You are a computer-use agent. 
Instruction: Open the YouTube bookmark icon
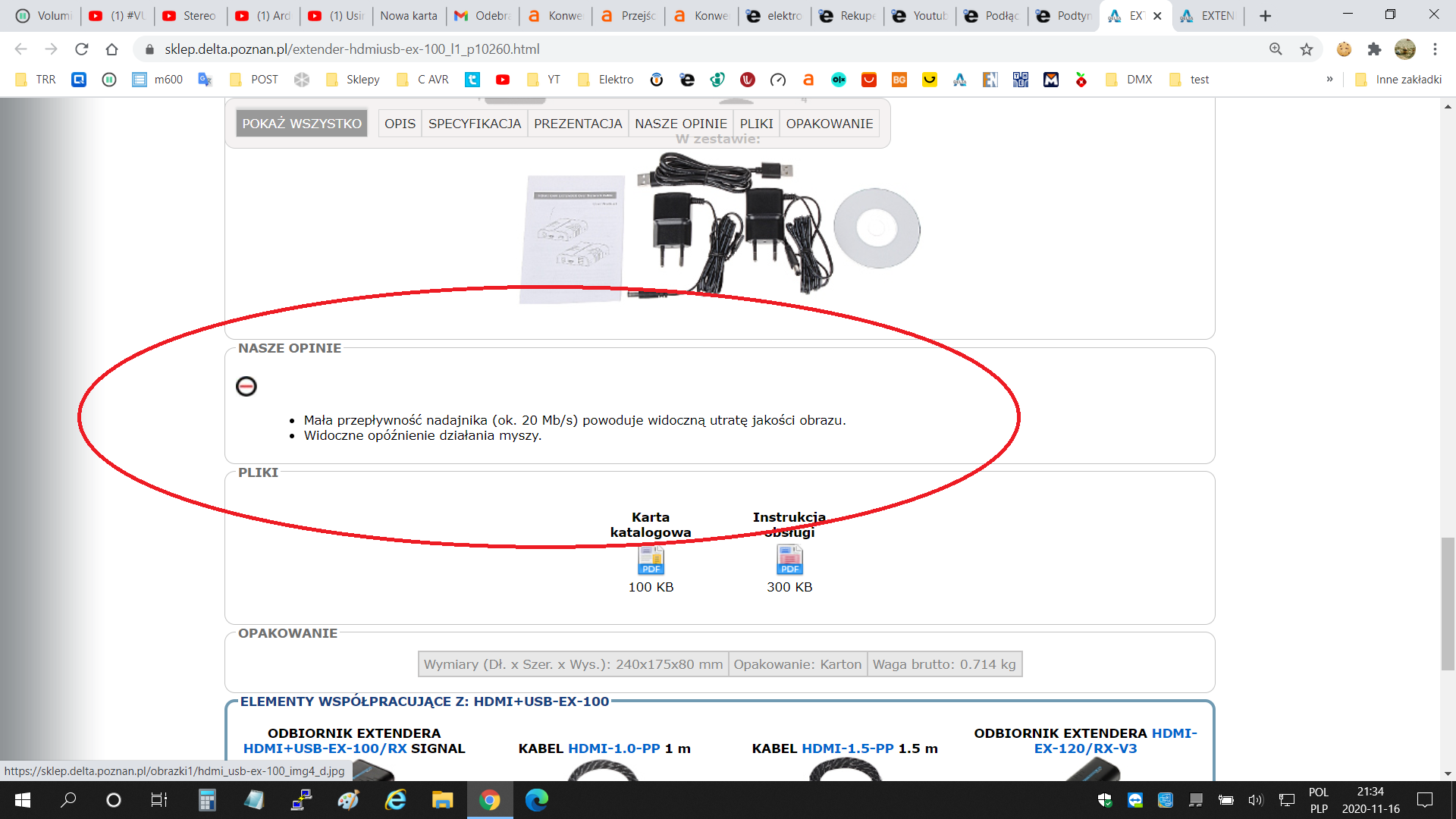tap(503, 80)
